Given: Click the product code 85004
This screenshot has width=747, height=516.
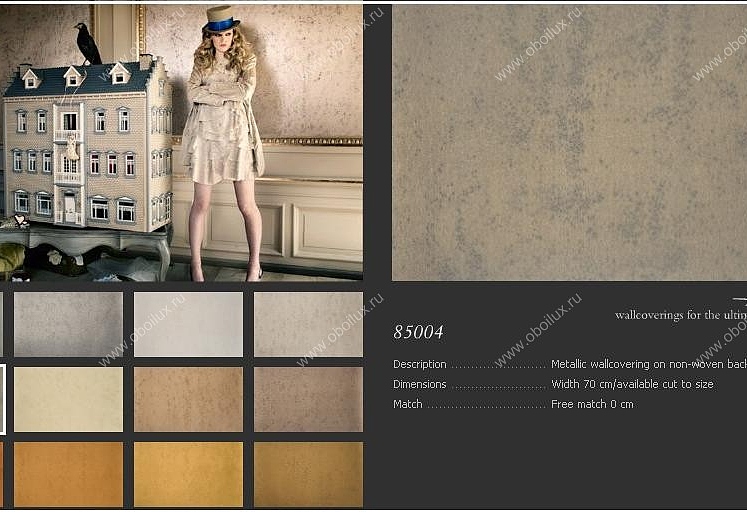Looking at the screenshot, I should coord(418,333).
